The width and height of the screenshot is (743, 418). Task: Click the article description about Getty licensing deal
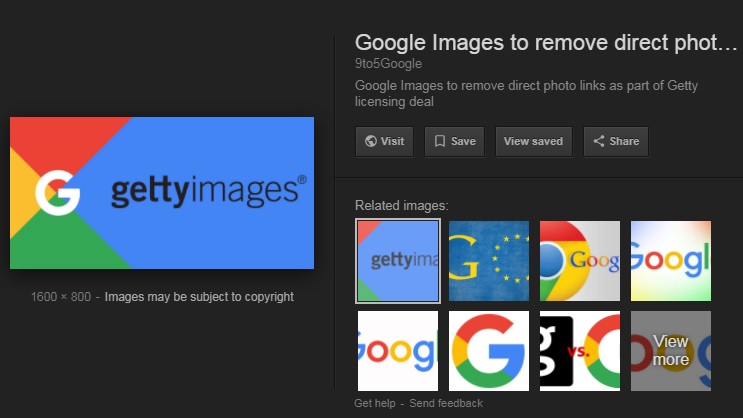click(x=526, y=93)
